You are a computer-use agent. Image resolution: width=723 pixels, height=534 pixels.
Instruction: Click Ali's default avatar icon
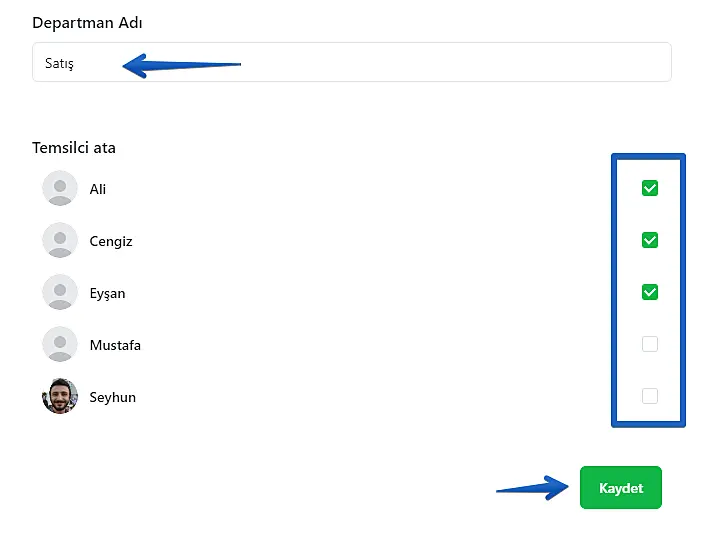(60, 188)
